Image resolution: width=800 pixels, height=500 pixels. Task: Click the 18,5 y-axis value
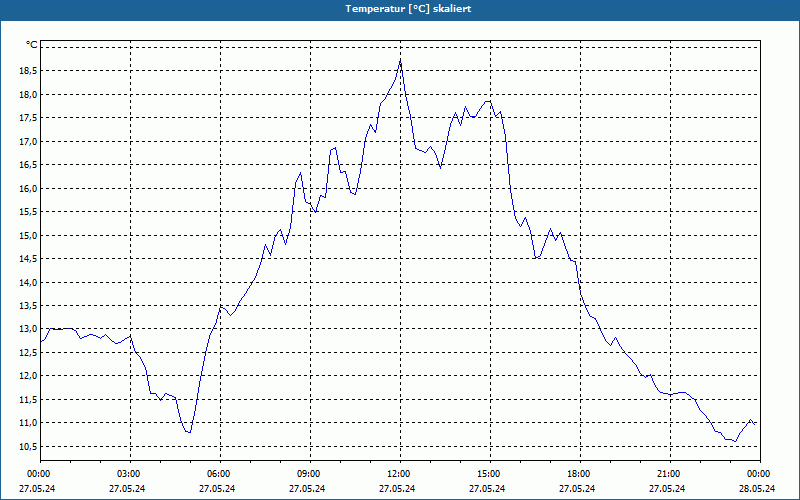pyautogui.click(x=28, y=71)
